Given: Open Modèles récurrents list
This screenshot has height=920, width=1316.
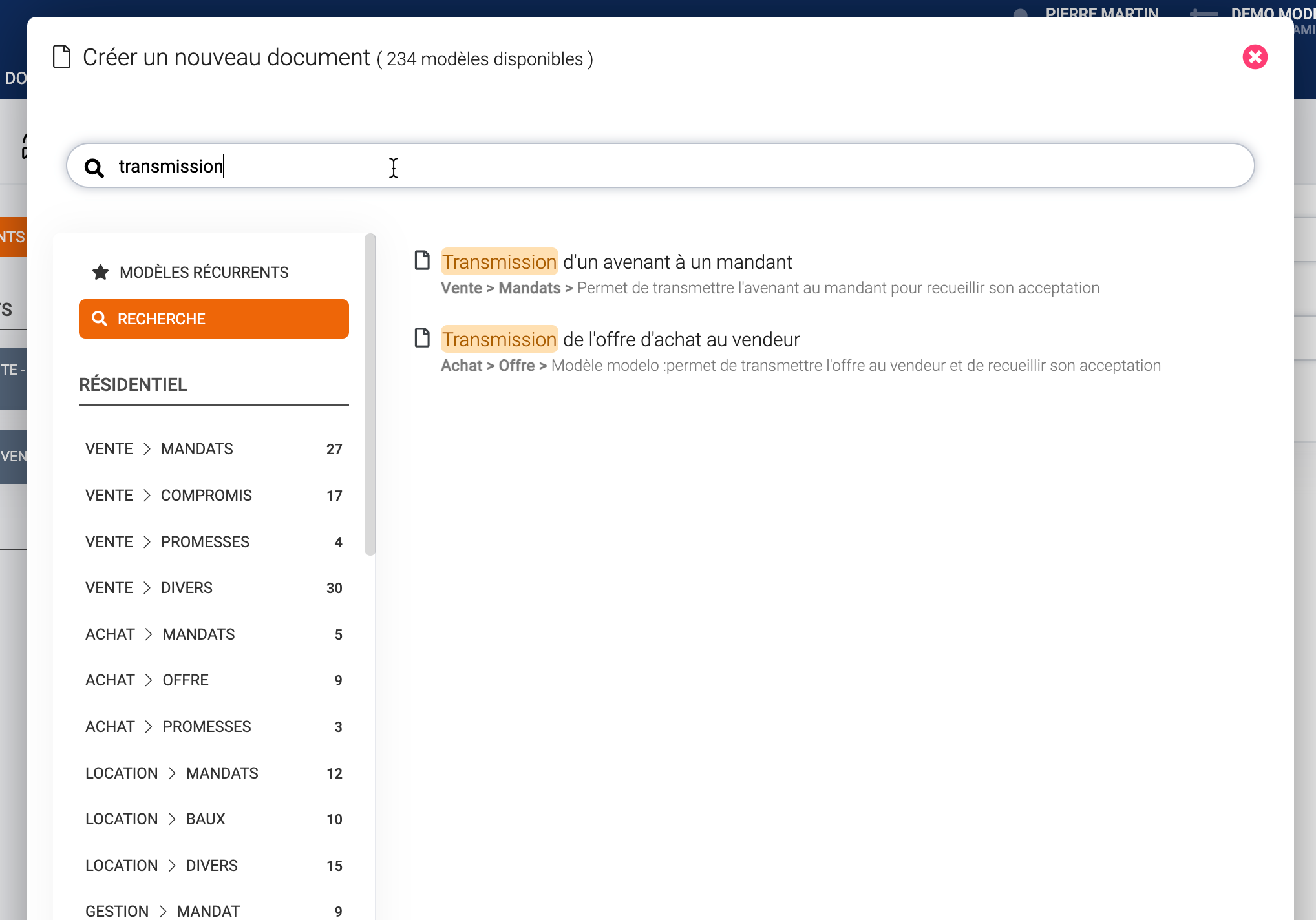Looking at the screenshot, I should pyautogui.click(x=204, y=272).
